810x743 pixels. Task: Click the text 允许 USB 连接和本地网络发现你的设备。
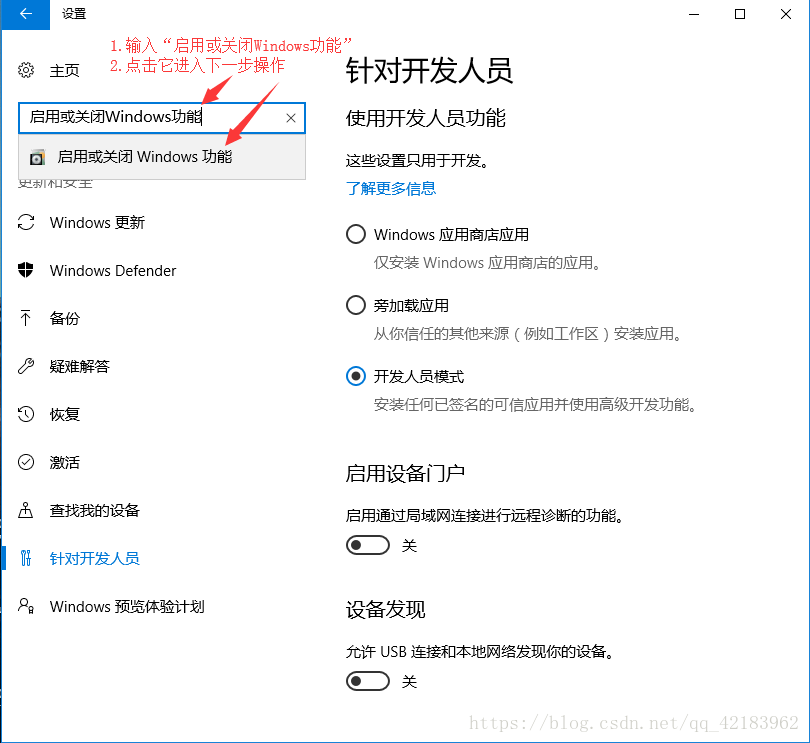(x=480, y=652)
